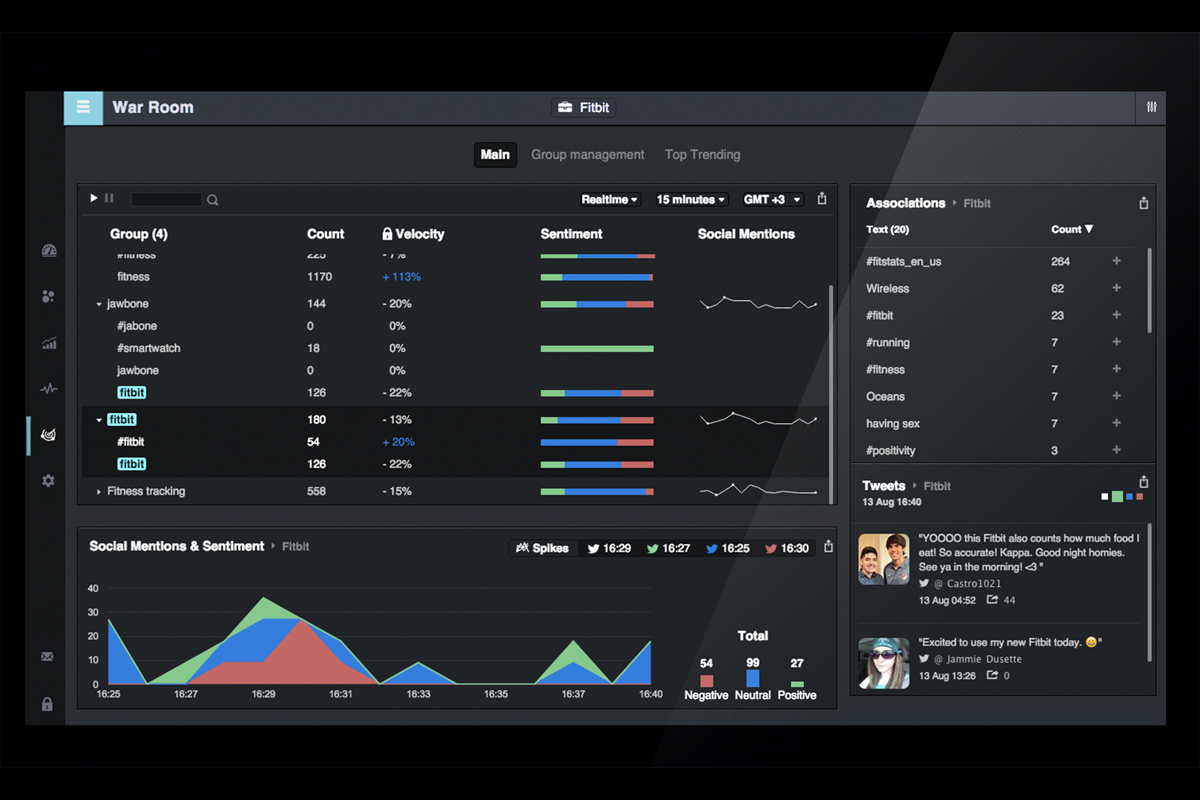Screen dimensions: 1200x800
Task: Open the 15 minutes interval dropdown
Action: pos(691,200)
